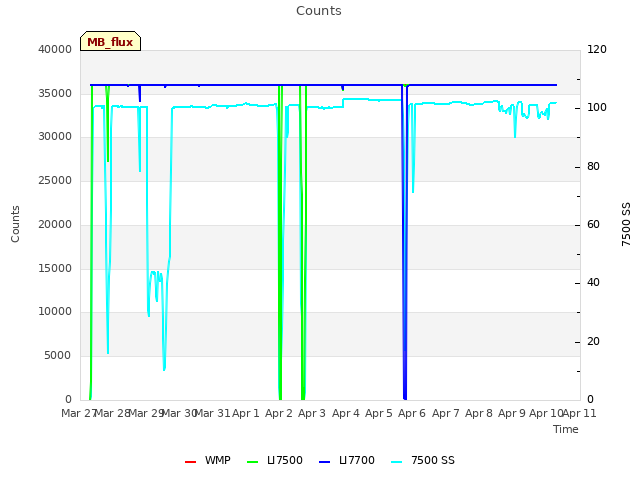
Task: Click the "Time" x-axis label
Action: pos(565,429)
